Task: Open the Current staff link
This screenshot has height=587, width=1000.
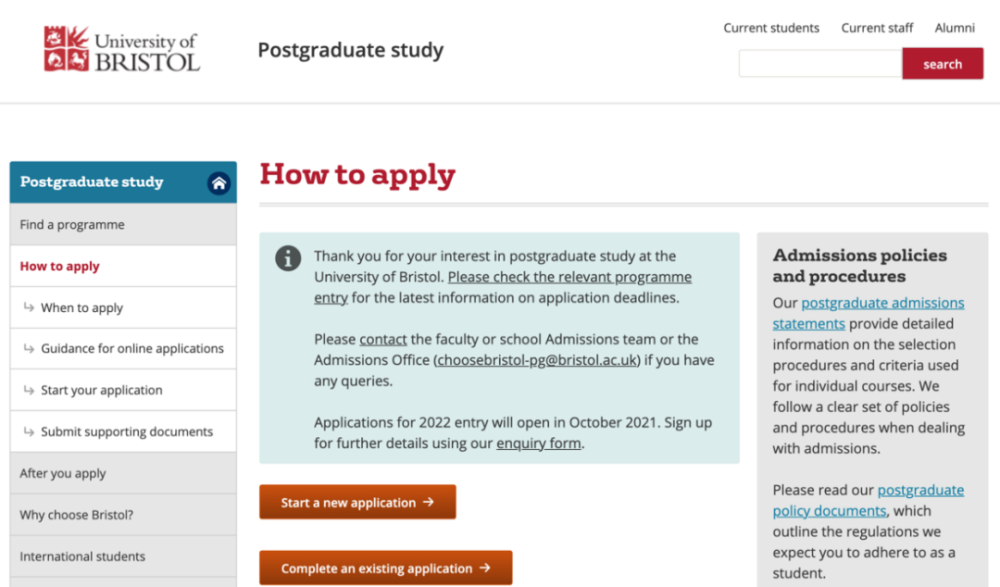Action: (877, 28)
